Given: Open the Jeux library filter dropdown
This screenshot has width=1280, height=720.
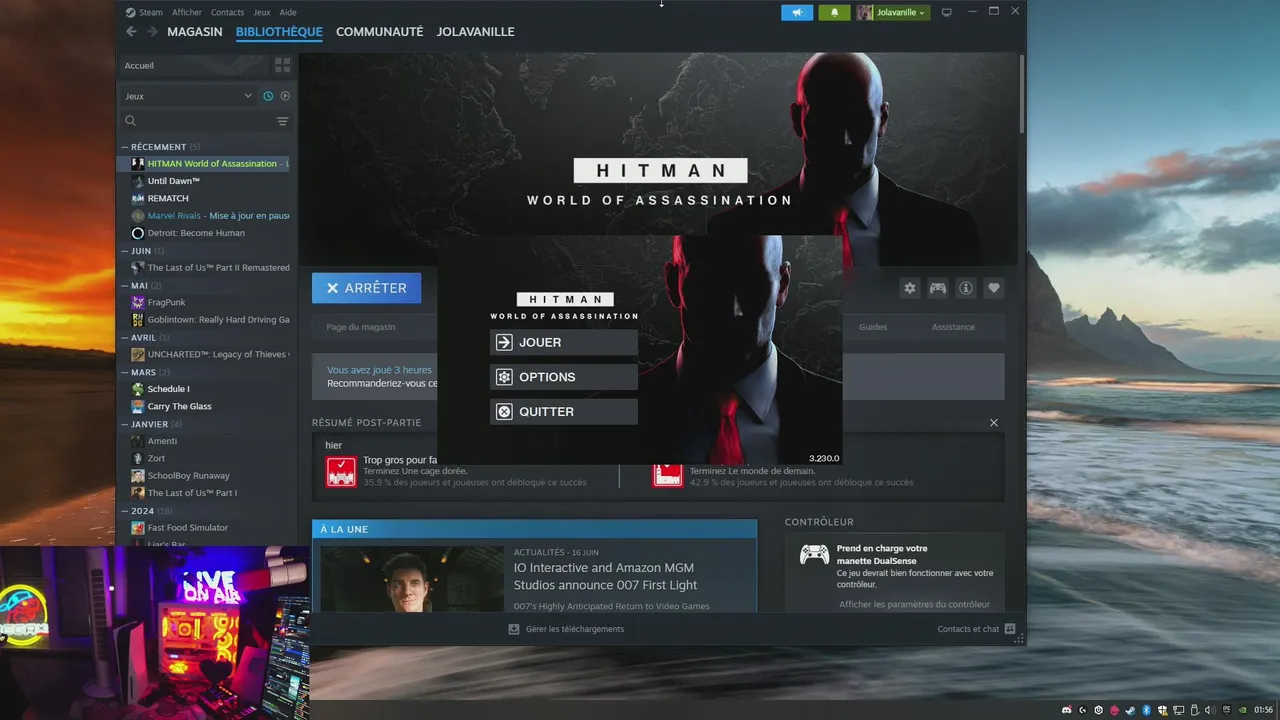Looking at the screenshot, I should (188, 96).
